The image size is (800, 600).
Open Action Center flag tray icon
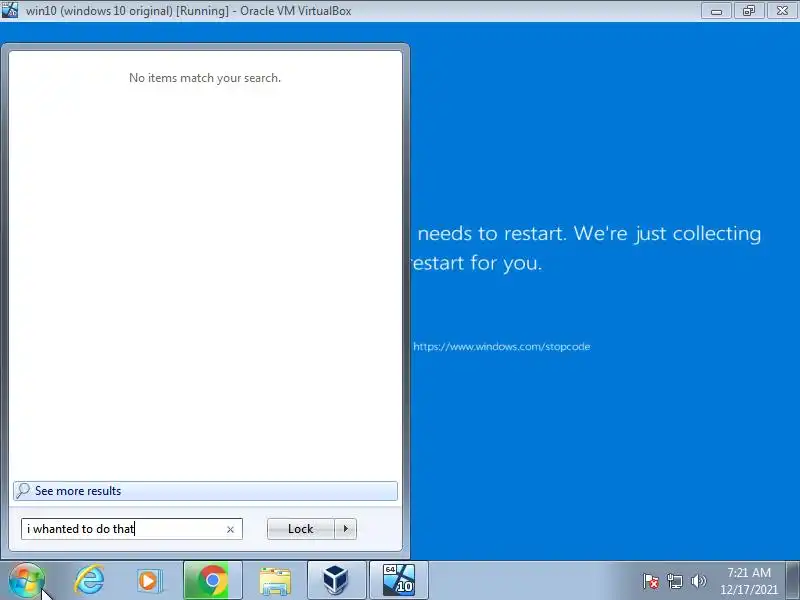pos(651,581)
